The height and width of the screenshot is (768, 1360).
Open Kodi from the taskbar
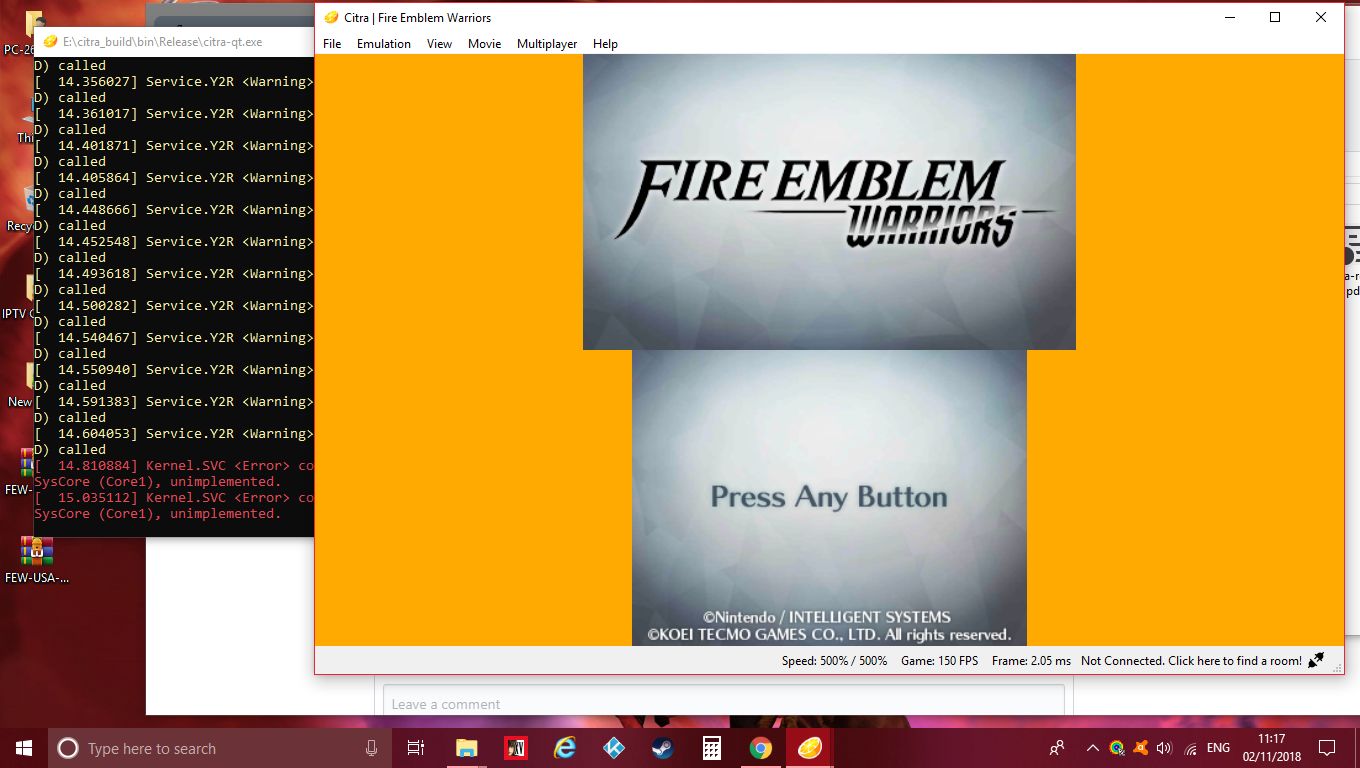613,748
